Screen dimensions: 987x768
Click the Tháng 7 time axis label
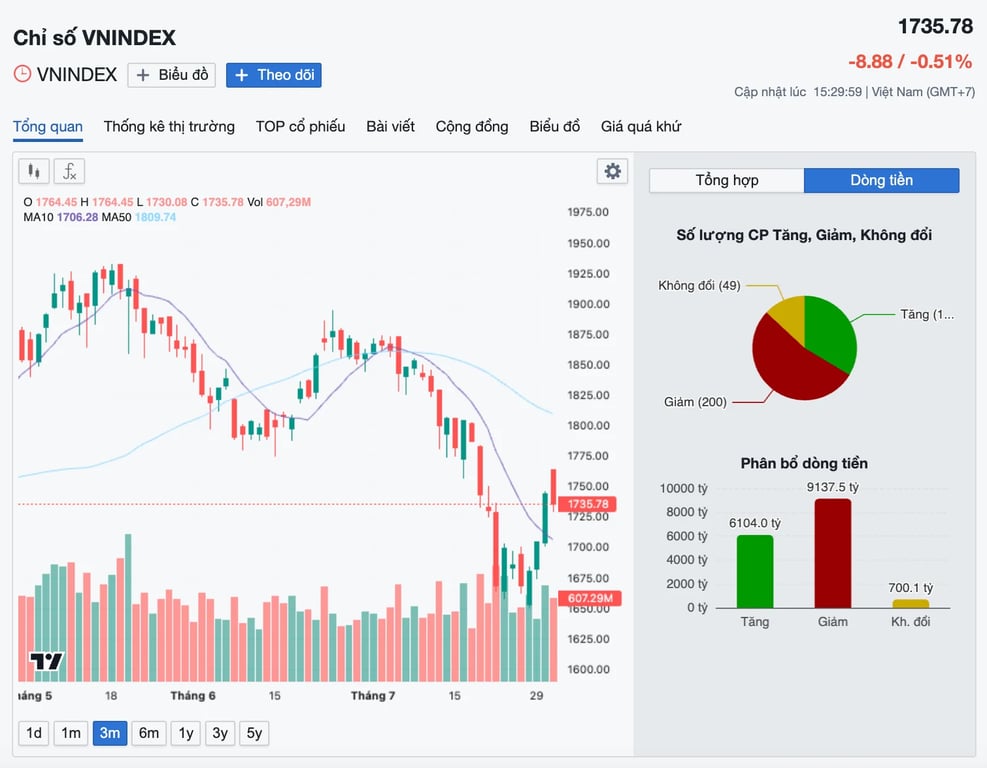[373, 696]
